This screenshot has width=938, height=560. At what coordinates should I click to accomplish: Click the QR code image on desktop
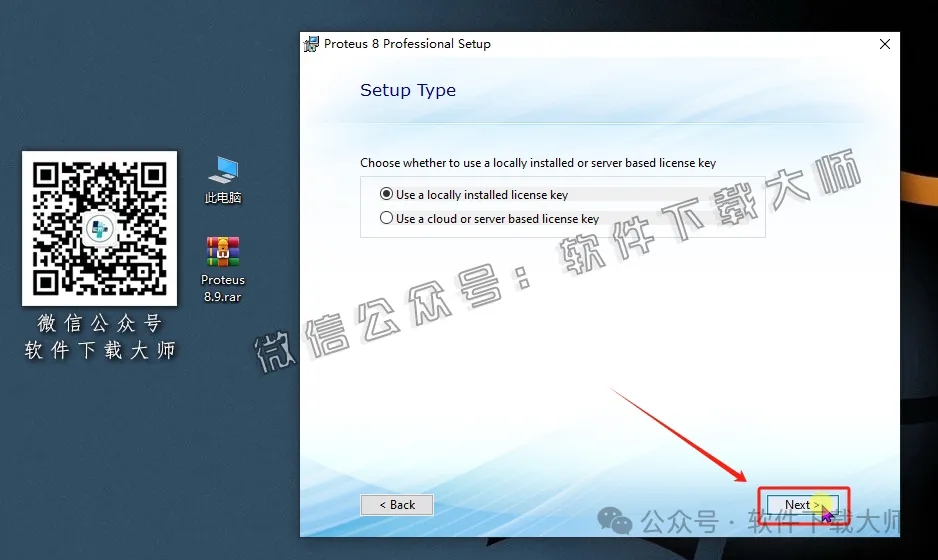pyautogui.click(x=99, y=229)
